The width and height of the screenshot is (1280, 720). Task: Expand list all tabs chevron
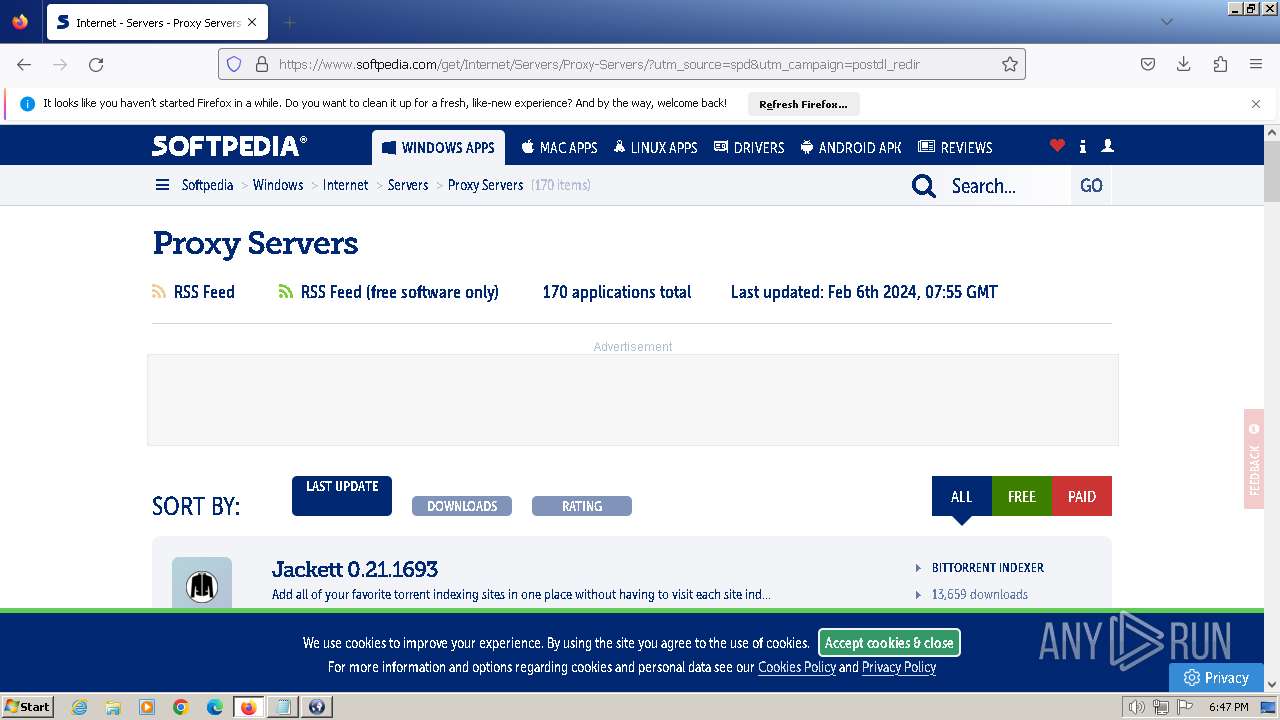pyautogui.click(x=1167, y=22)
